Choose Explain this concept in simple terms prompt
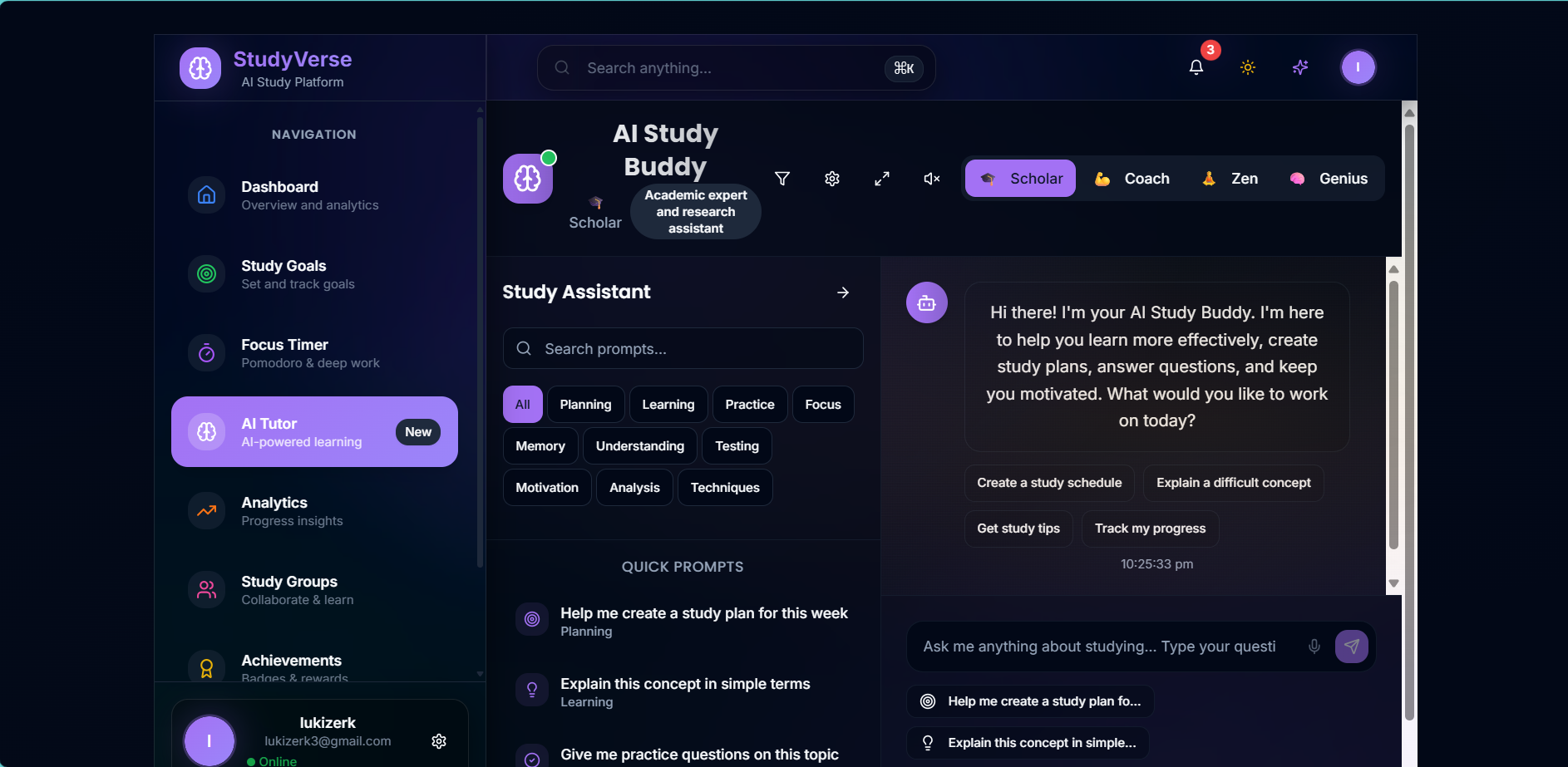Image resolution: width=1568 pixels, height=767 pixels. (x=683, y=691)
